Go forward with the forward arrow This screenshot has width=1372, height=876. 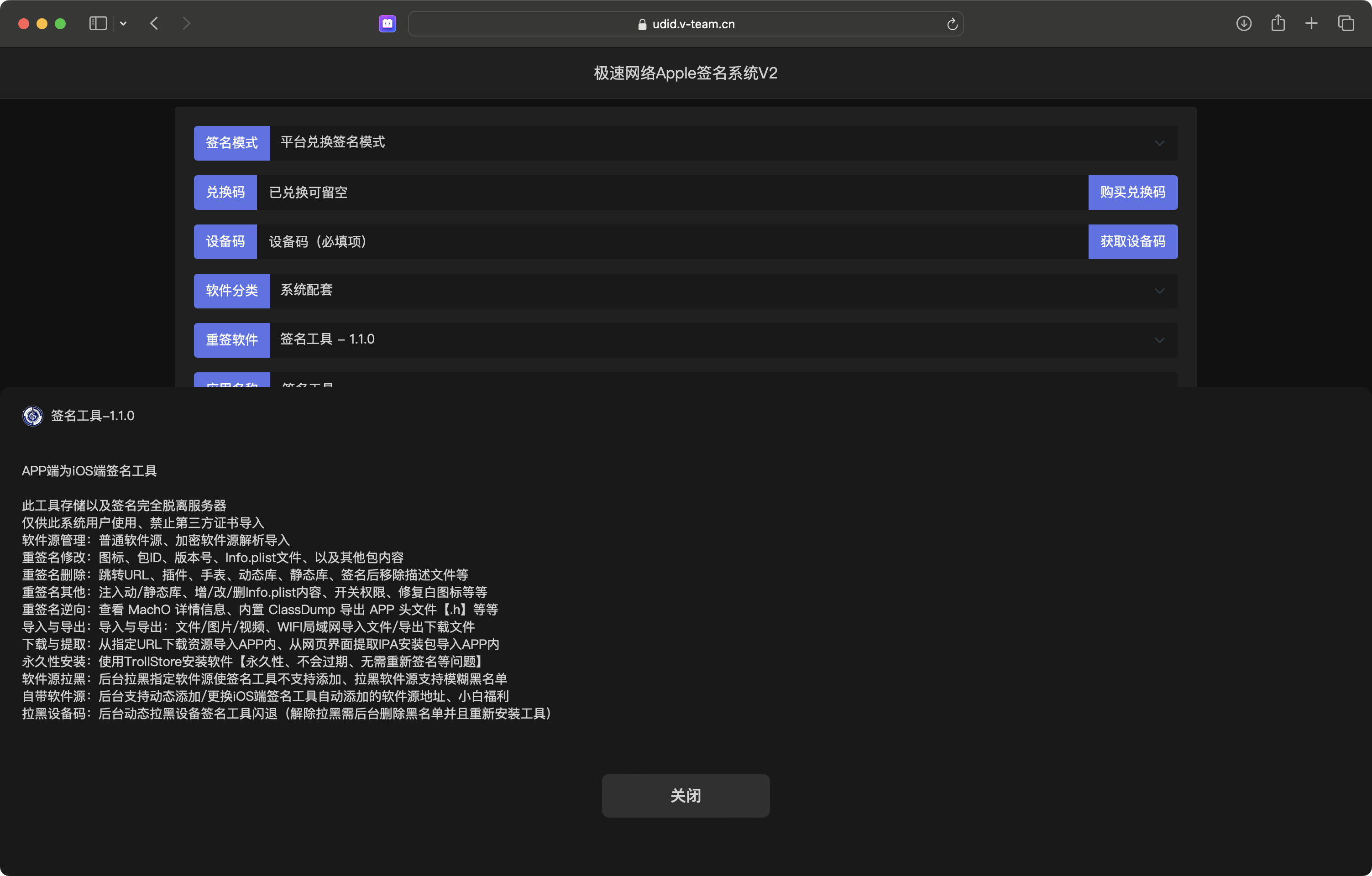point(186,23)
